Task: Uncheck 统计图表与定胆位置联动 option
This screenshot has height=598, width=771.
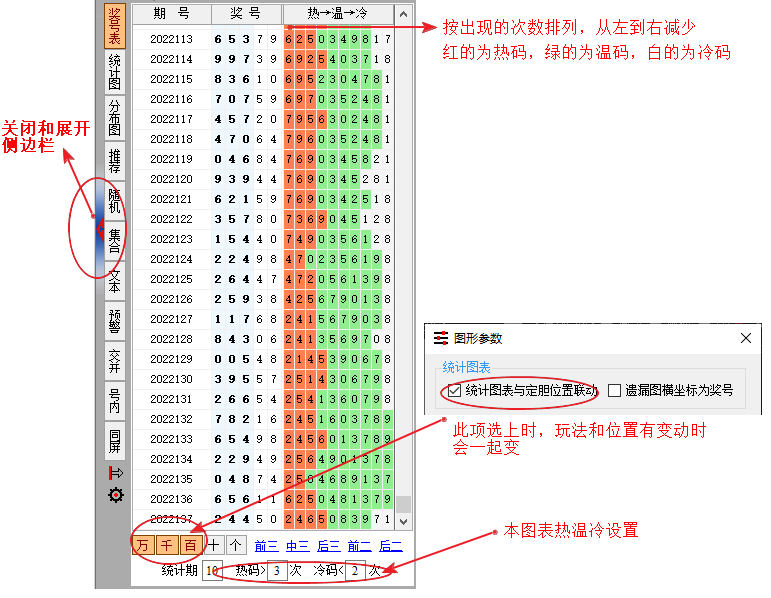Action: click(x=455, y=390)
